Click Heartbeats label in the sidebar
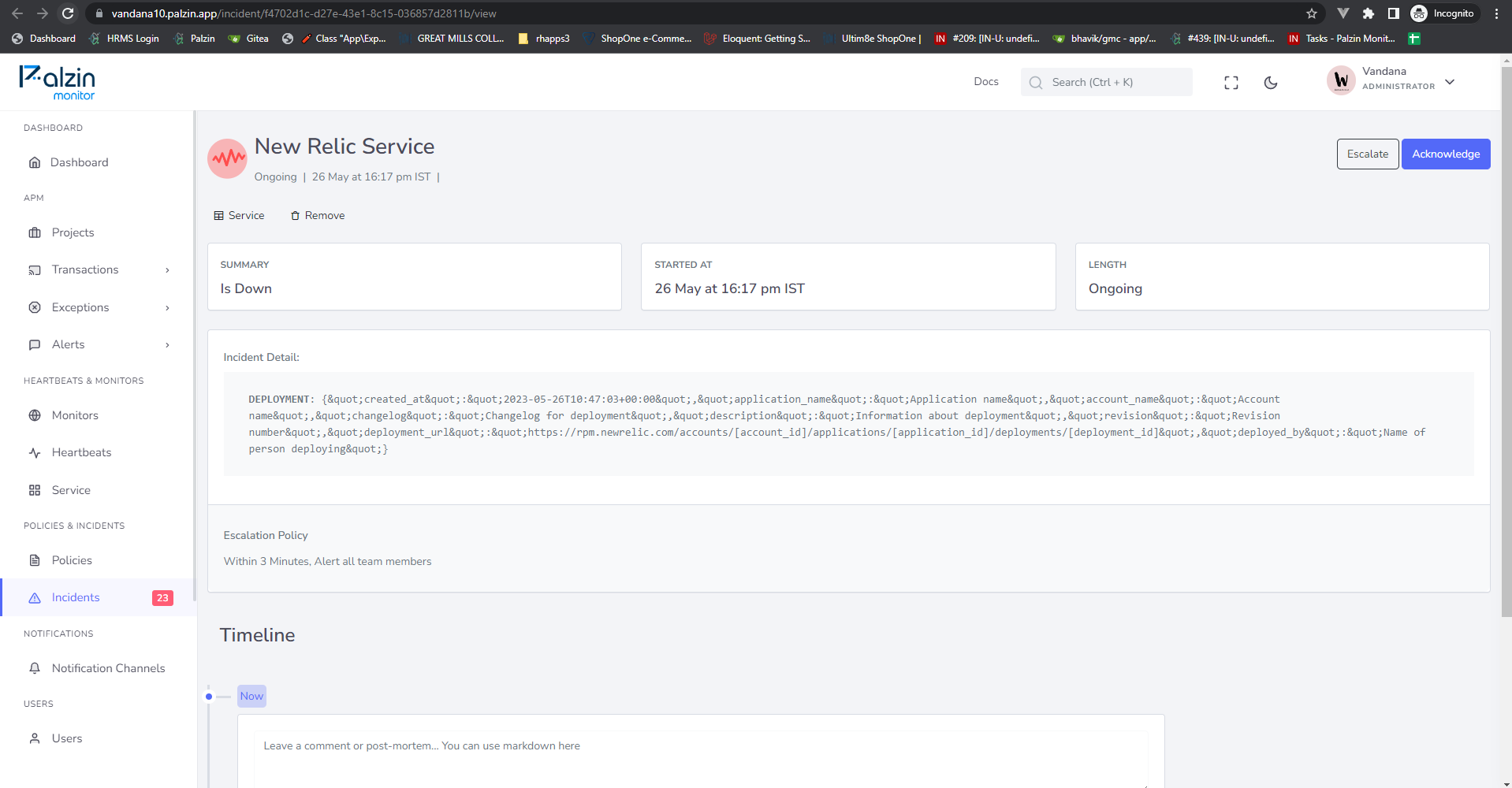The height and width of the screenshot is (788, 1512). pos(82,452)
